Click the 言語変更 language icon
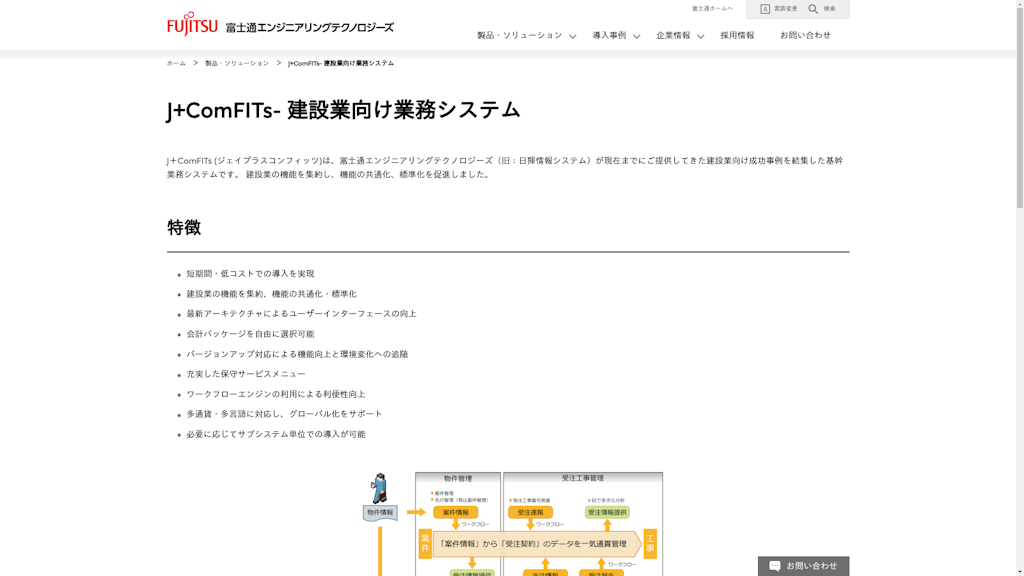The image size is (1024, 576). [765, 9]
